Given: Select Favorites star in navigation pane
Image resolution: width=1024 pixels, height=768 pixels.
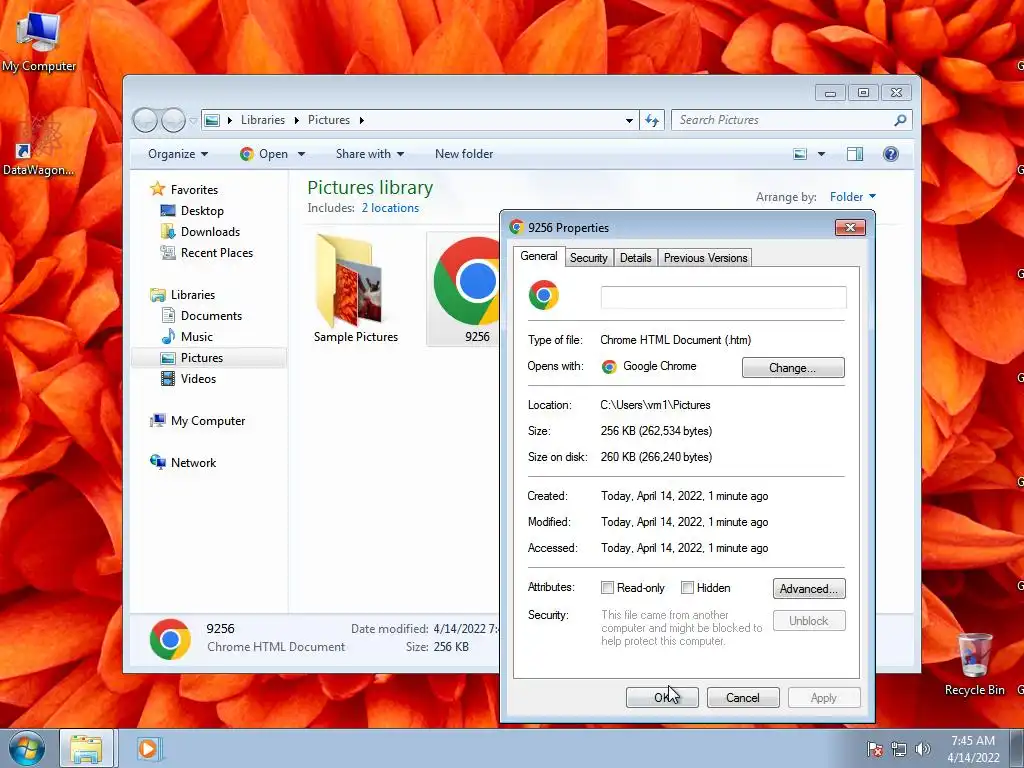Looking at the screenshot, I should 157,189.
